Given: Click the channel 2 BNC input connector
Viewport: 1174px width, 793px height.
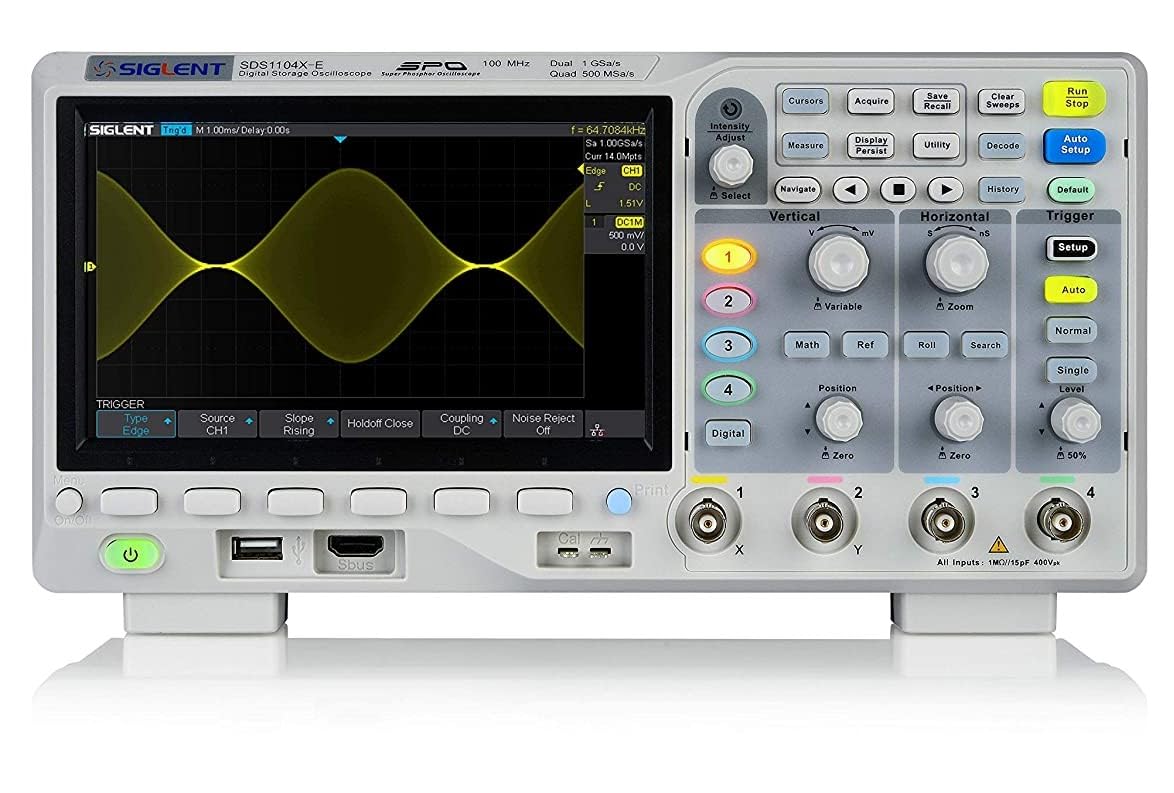Looking at the screenshot, I should coord(824,521).
